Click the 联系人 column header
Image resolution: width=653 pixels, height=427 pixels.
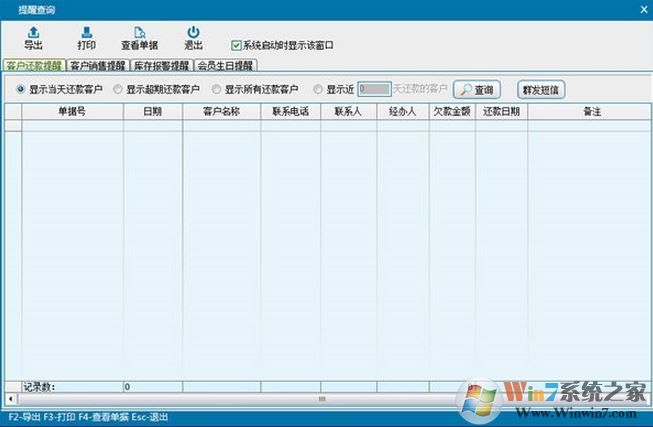pos(349,112)
